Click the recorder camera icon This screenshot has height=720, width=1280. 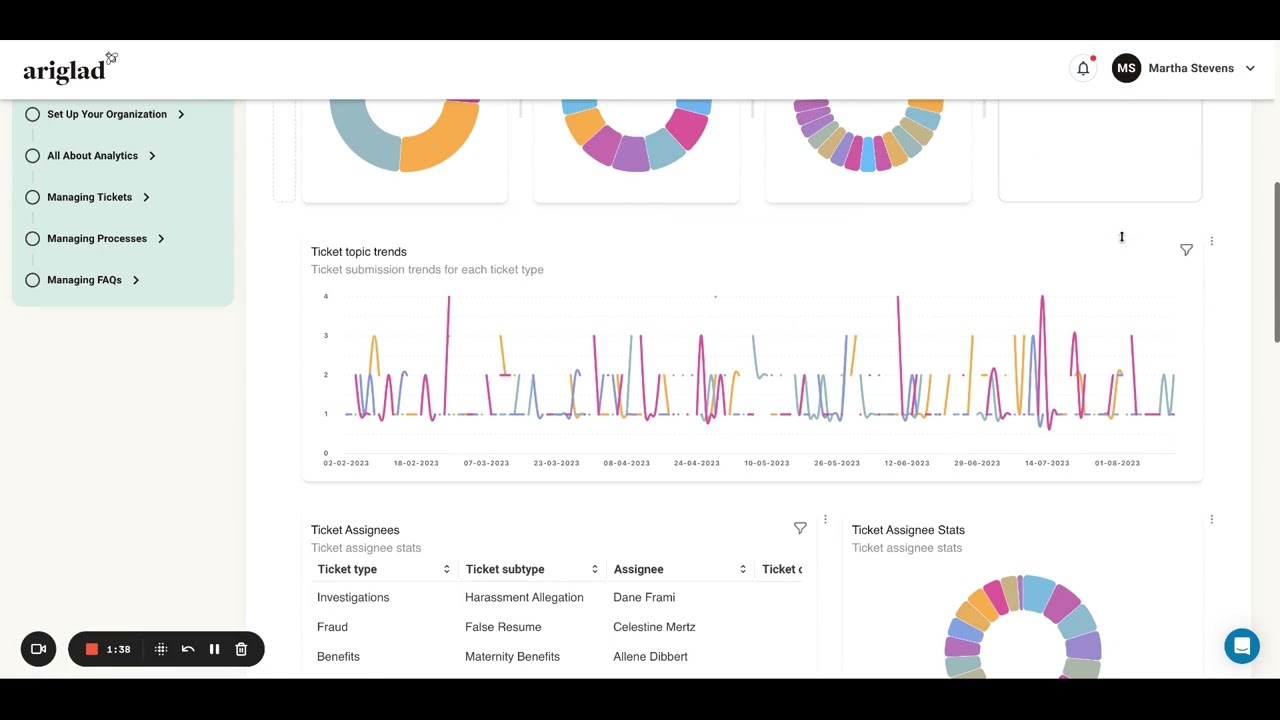point(39,649)
